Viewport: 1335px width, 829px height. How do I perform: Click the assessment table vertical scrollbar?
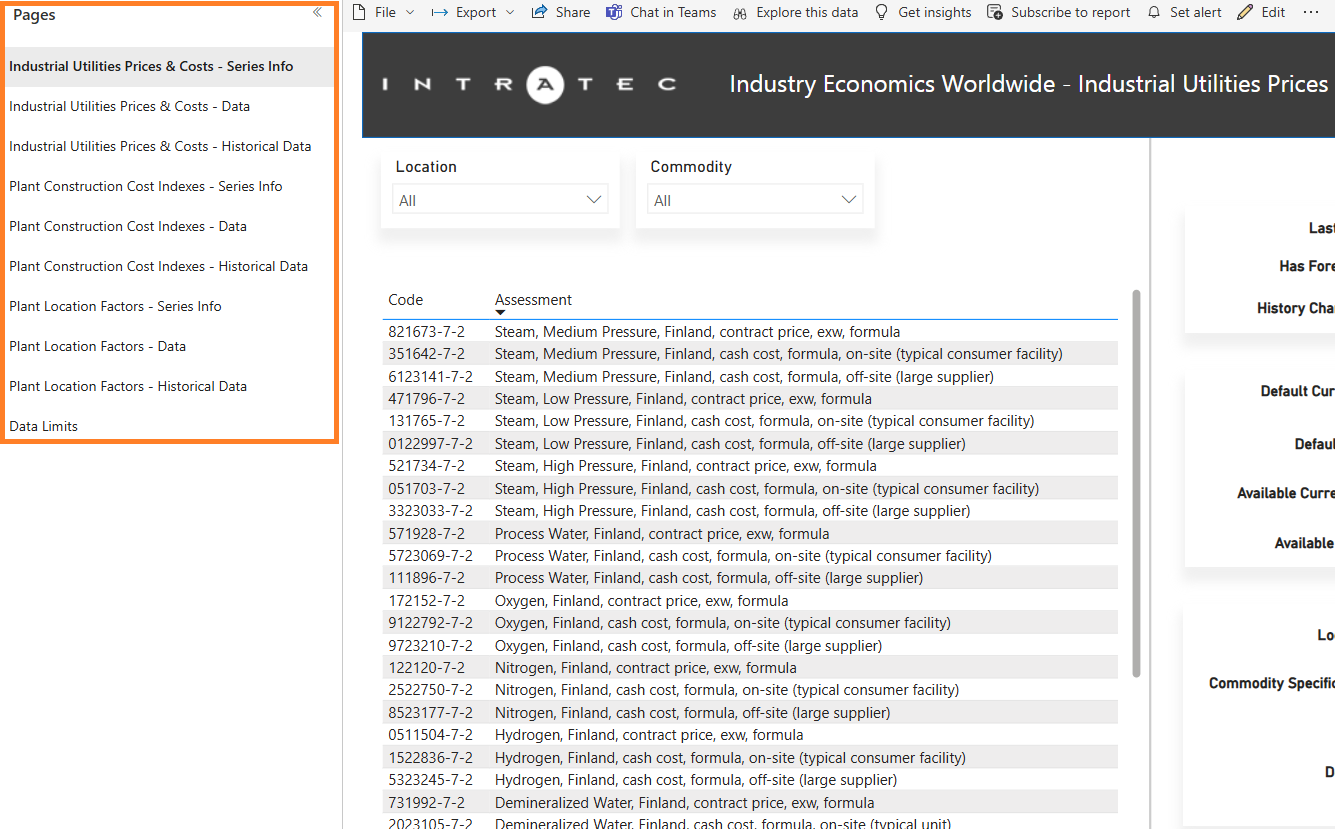(x=1135, y=483)
